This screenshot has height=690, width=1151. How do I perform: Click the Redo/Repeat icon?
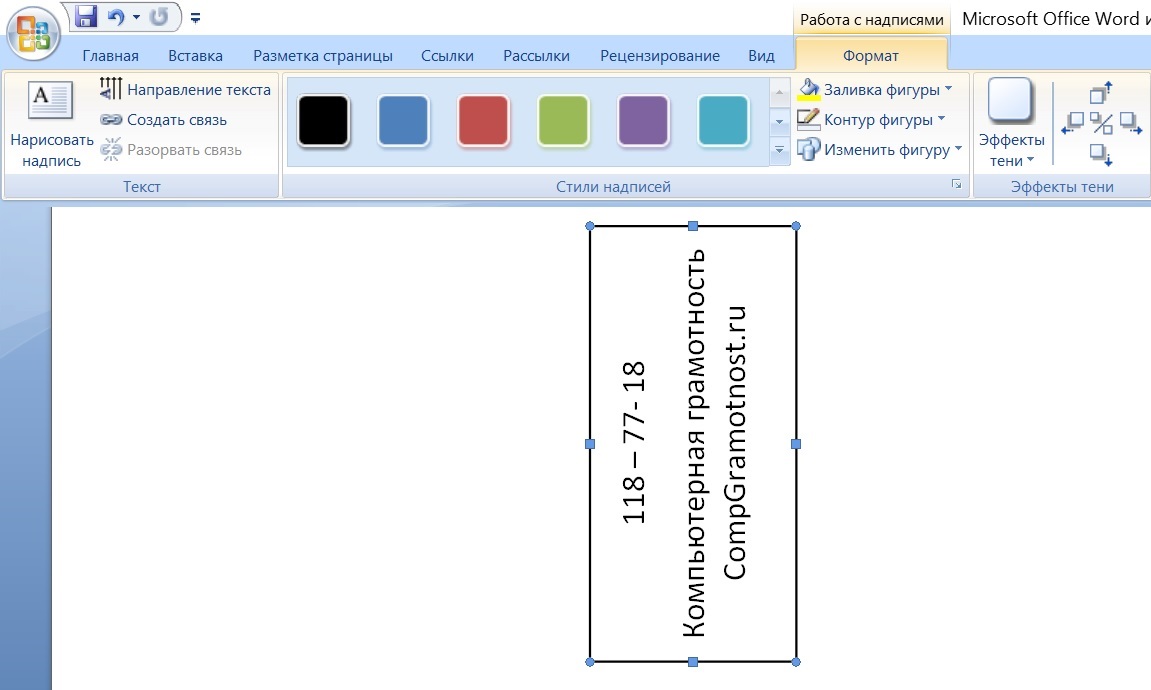click(159, 16)
